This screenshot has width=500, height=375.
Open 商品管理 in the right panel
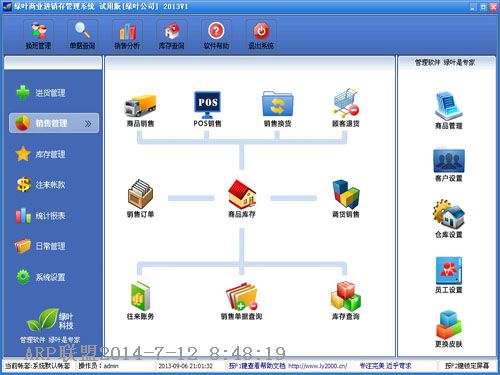pos(449,111)
